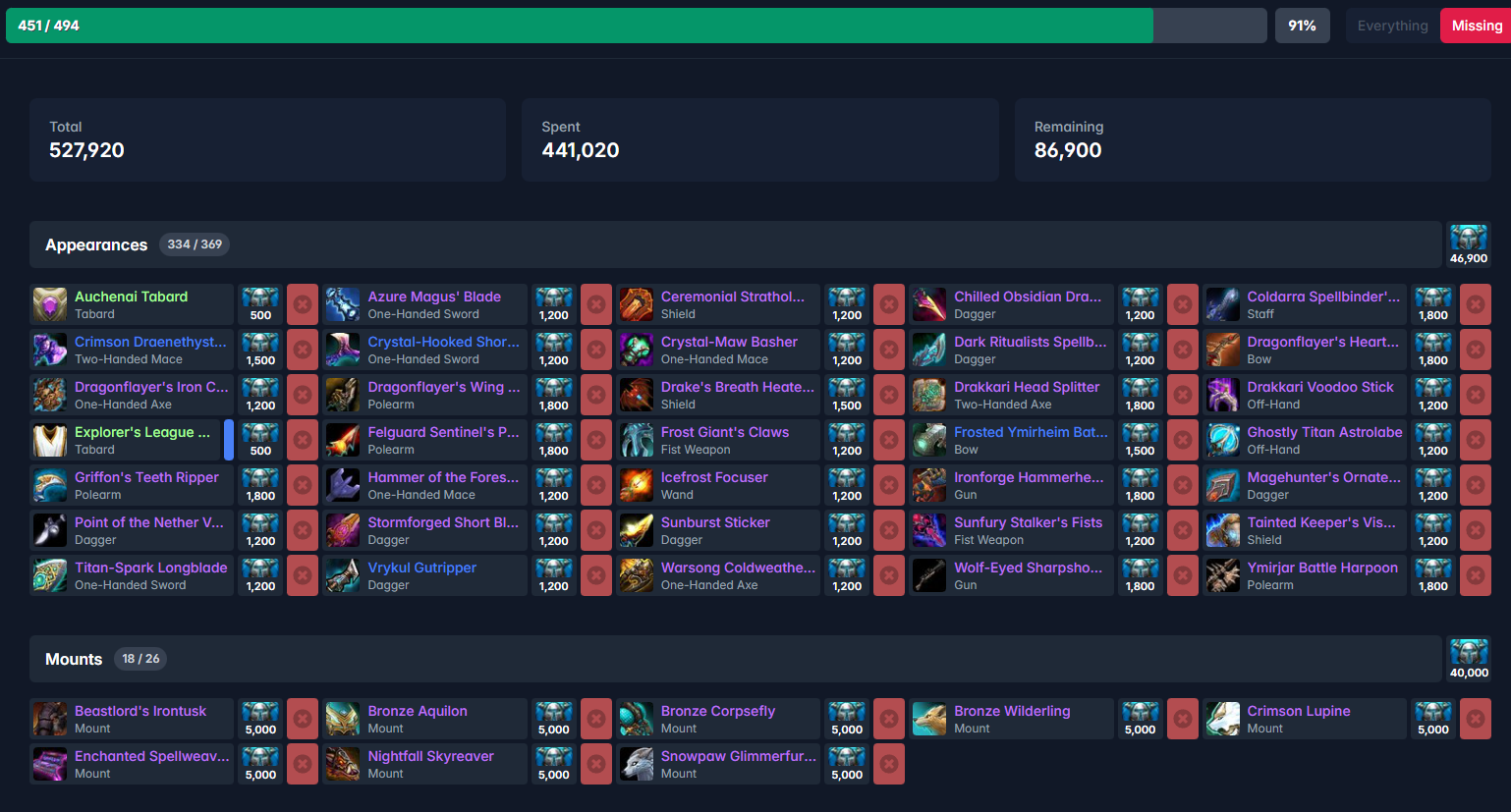Click the 18 / 26 Mounts count badge
This screenshot has width=1511, height=812.
pos(140,659)
